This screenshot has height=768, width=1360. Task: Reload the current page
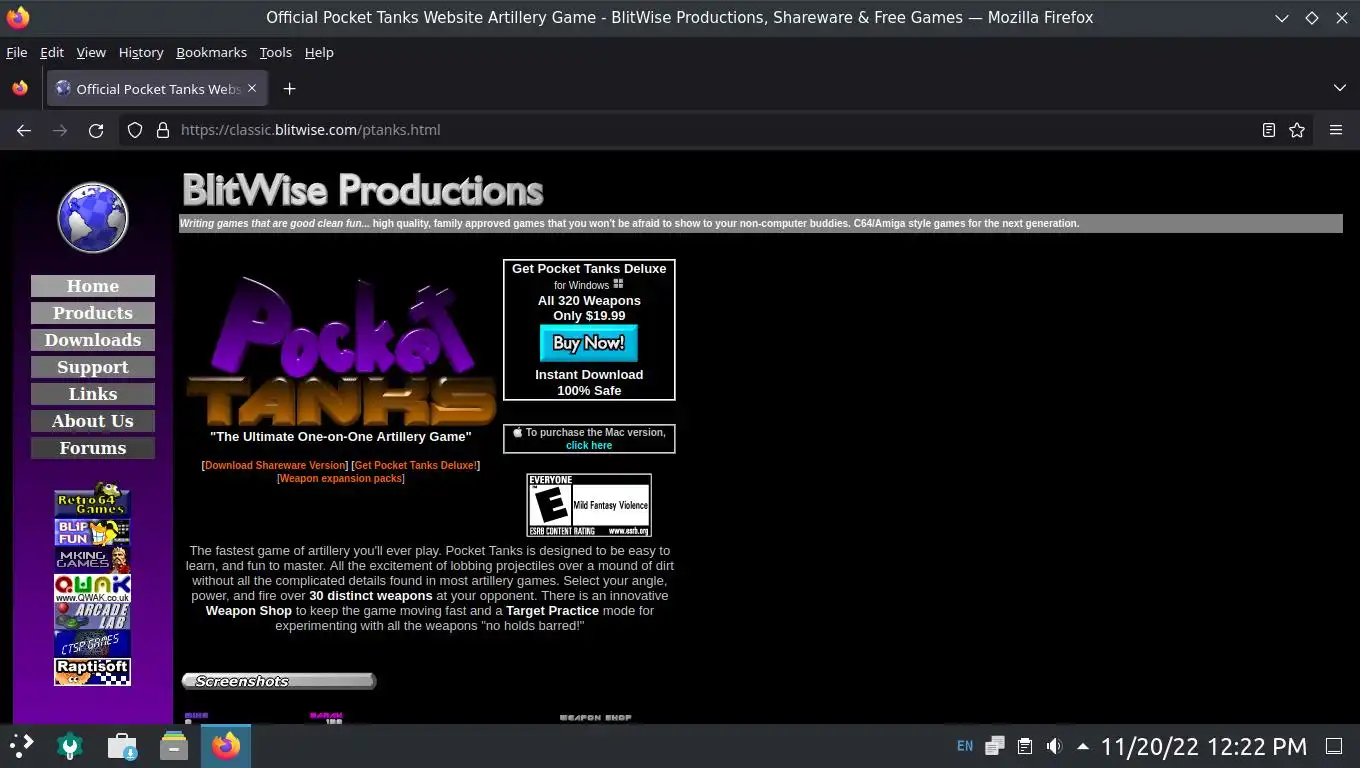point(96,130)
